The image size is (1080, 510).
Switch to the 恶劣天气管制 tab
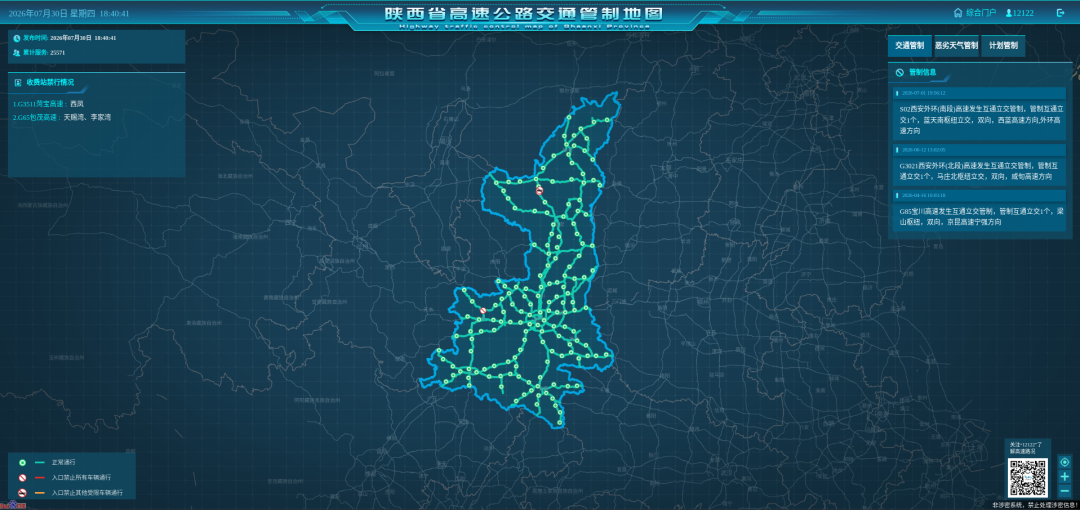click(956, 46)
